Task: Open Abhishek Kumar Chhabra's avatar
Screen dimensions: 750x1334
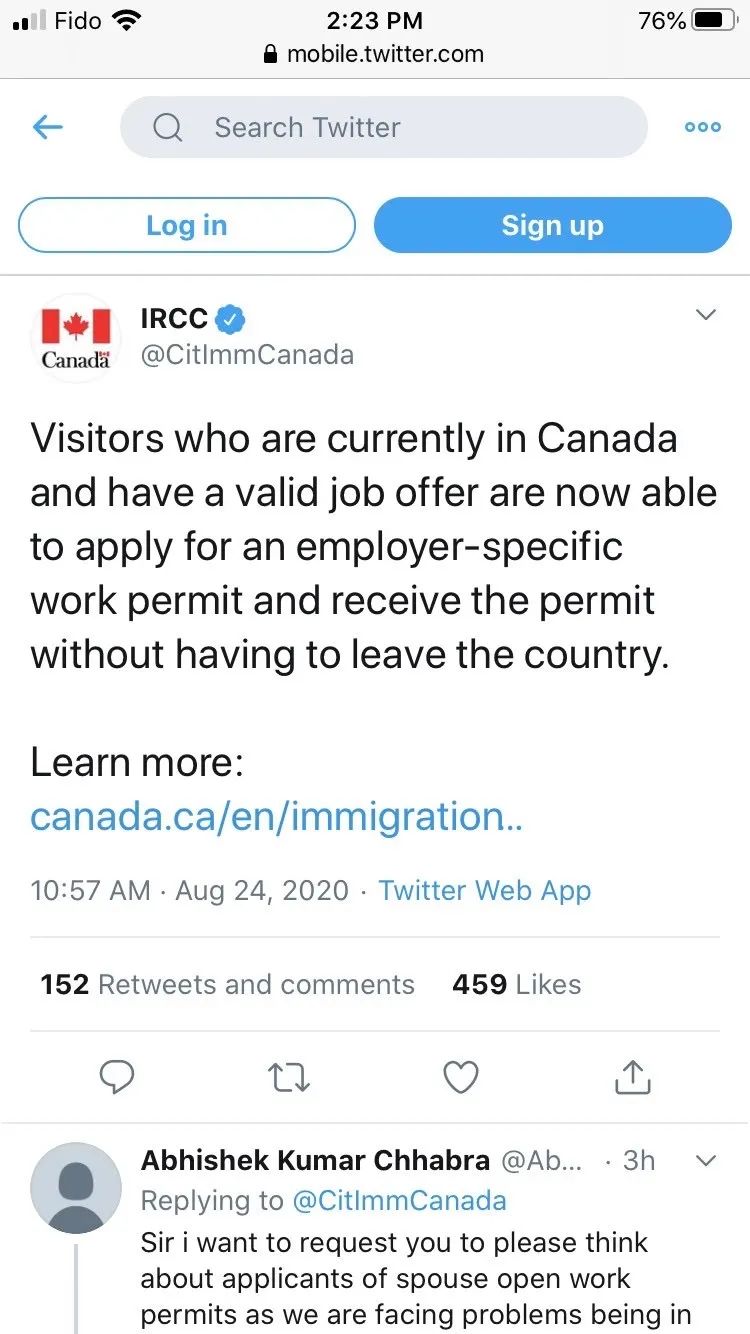Action: [x=76, y=1188]
